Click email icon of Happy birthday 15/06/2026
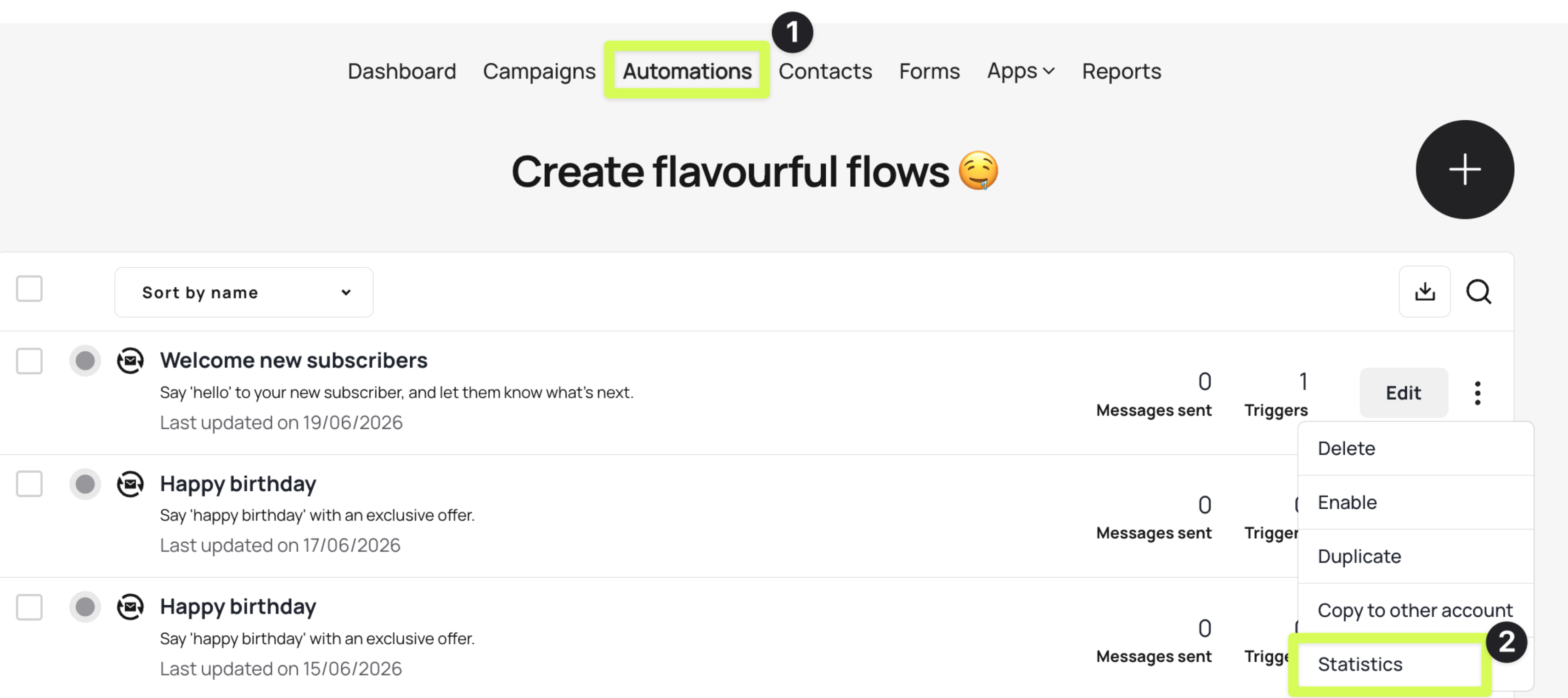This screenshot has height=698, width=1568. tap(130, 607)
